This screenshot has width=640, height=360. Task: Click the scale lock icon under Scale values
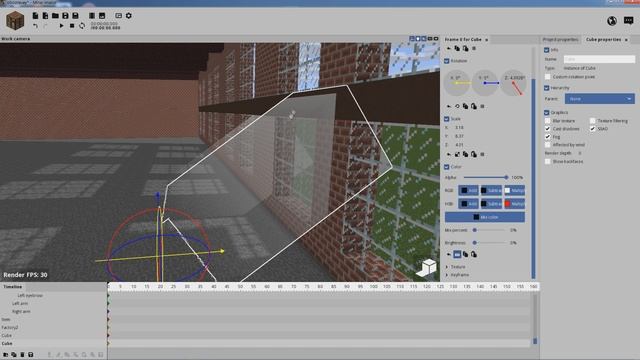(x=457, y=154)
